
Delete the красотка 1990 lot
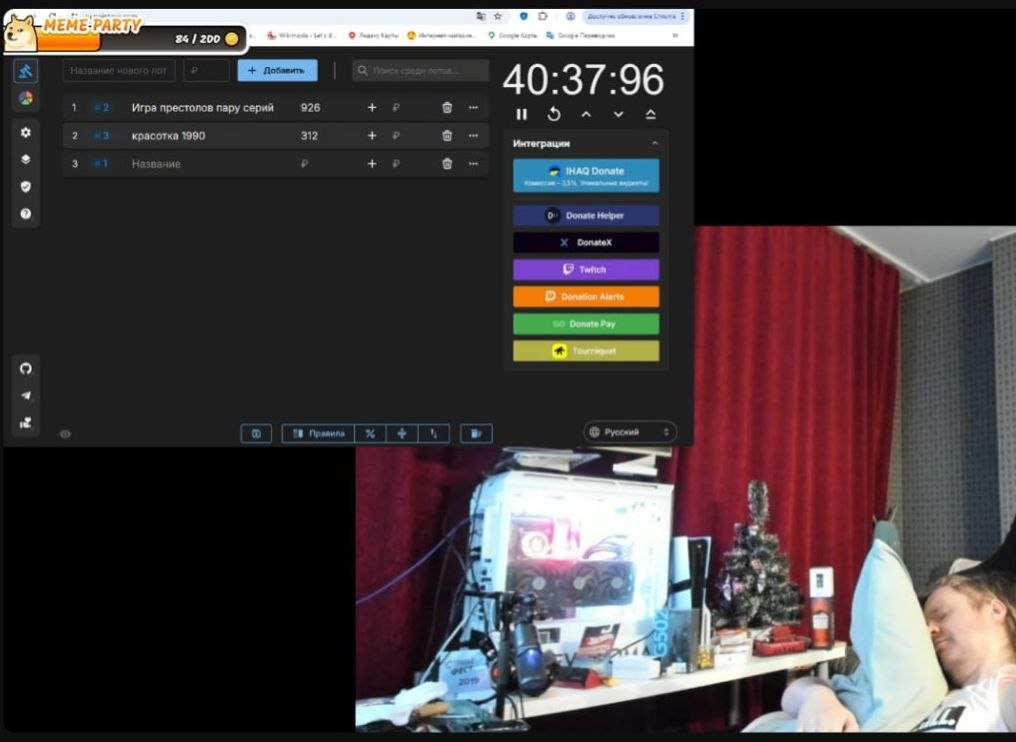pos(447,135)
